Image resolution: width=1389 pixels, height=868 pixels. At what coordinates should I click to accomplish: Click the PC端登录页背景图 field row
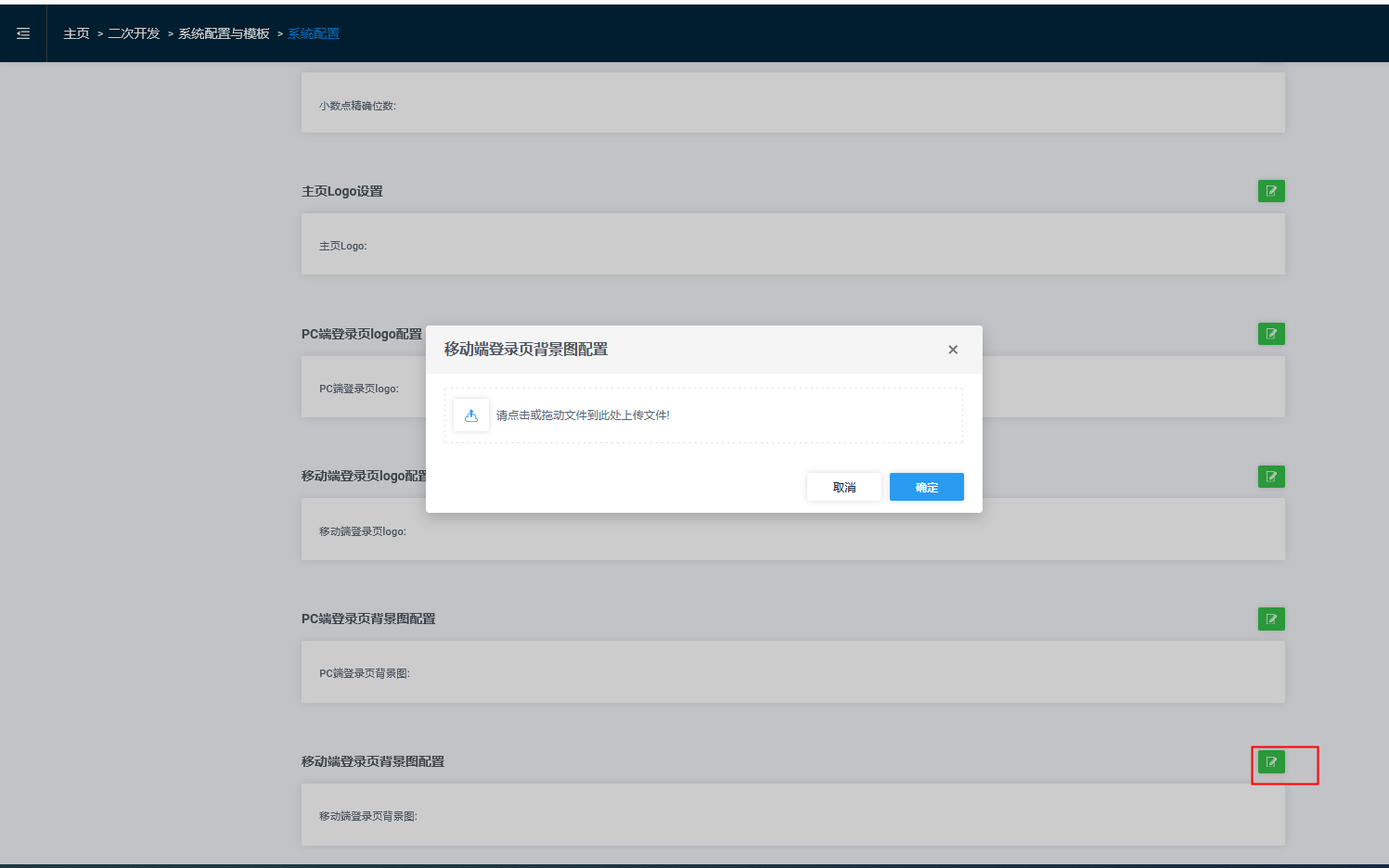pyautogui.click(x=792, y=672)
